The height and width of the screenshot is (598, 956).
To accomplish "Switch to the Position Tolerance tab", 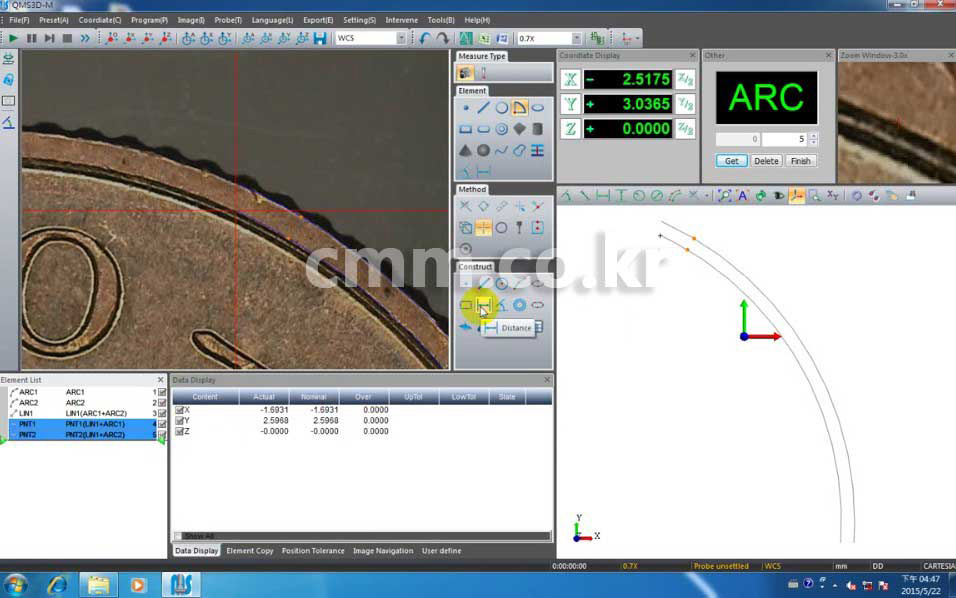I will coord(313,550).
